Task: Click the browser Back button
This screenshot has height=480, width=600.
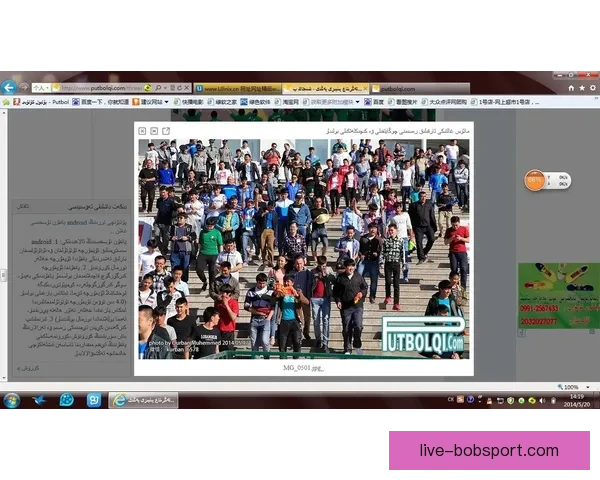Action: tap(8, 88)
